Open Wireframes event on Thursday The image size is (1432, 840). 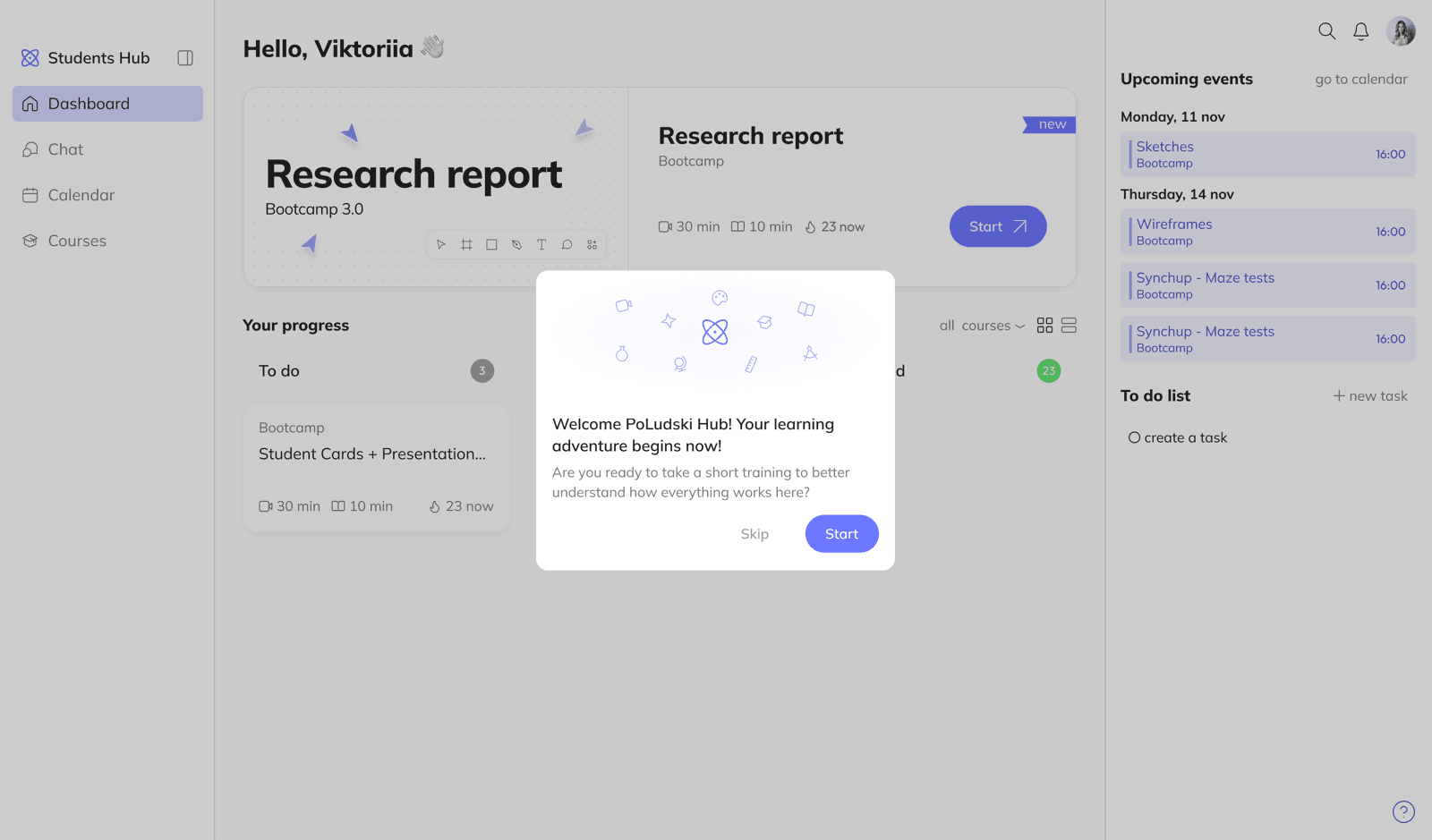pyautogui.click(x=1268, y=232)
